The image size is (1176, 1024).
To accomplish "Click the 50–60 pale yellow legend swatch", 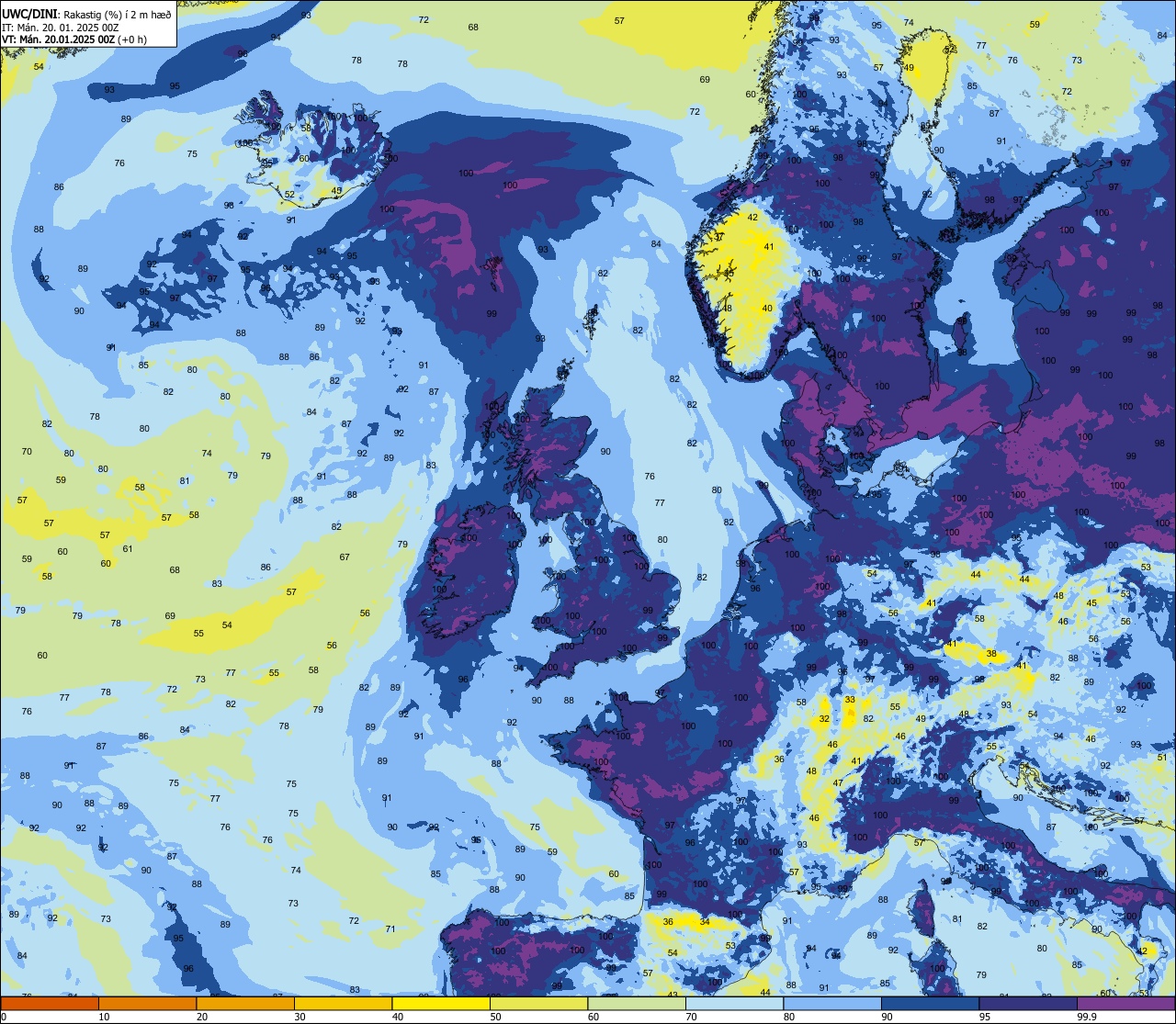I will (538, 1004).
